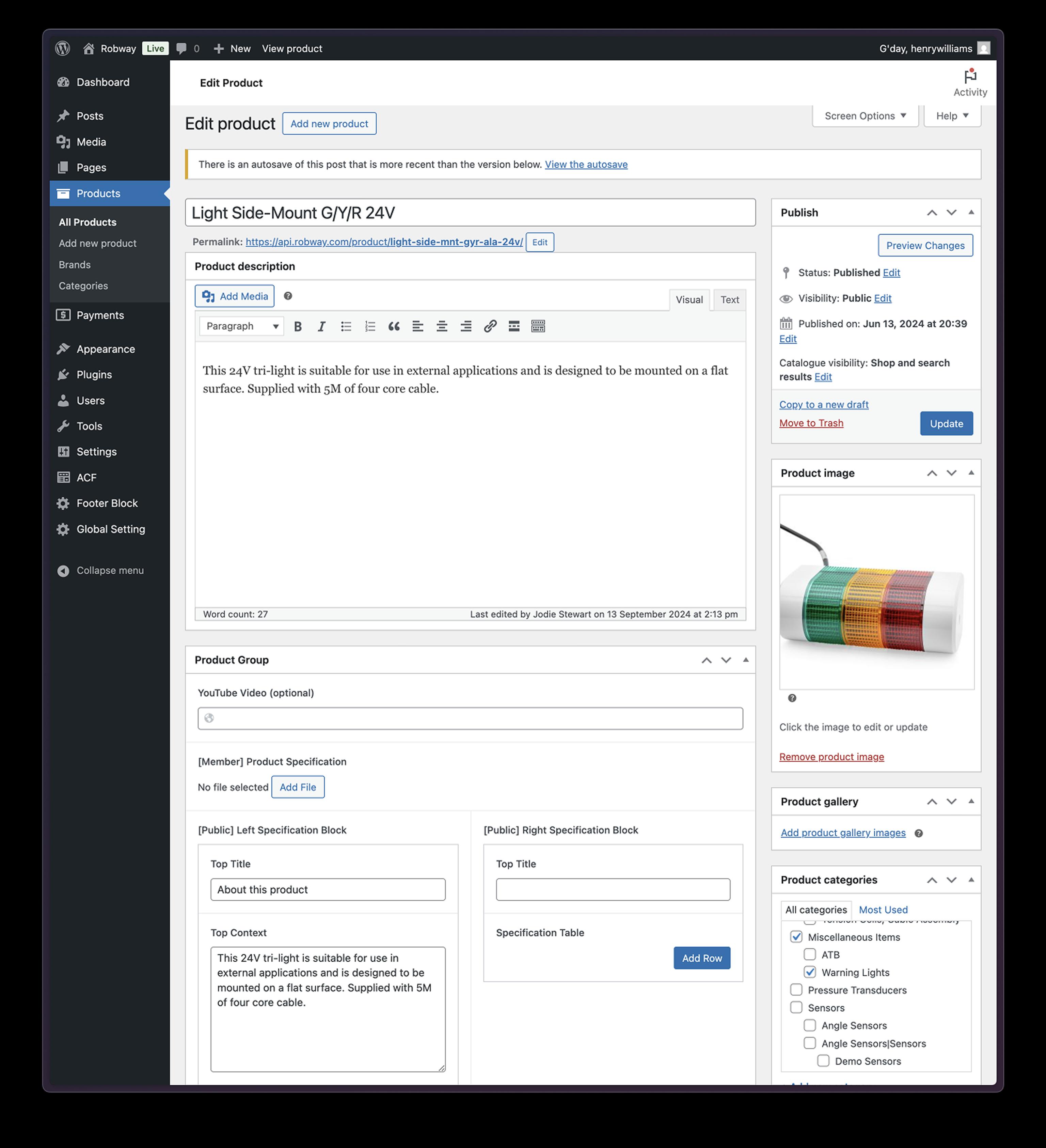The width and height of the screenshot is (1046, 1148).
Task: Click the WordPress logo icon
Action: [63, 48]
